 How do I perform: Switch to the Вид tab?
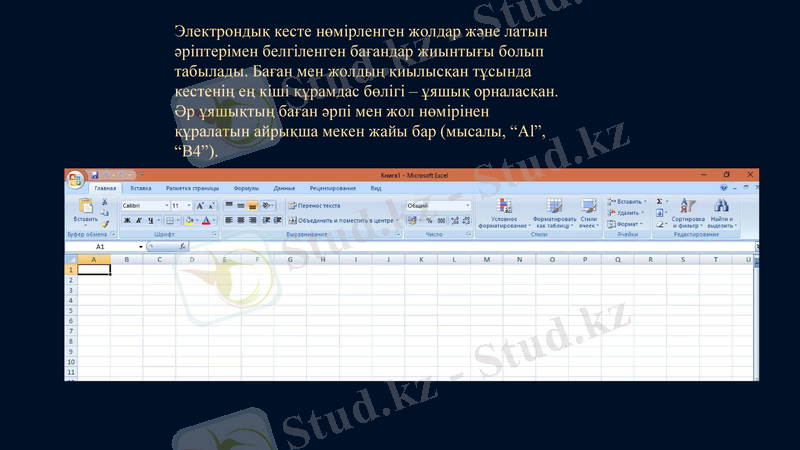[376, 188]
